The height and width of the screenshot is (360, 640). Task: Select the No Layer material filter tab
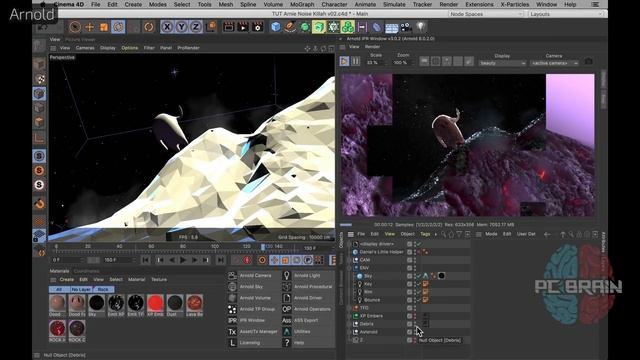pyautogui.click(x=81, y=289)
